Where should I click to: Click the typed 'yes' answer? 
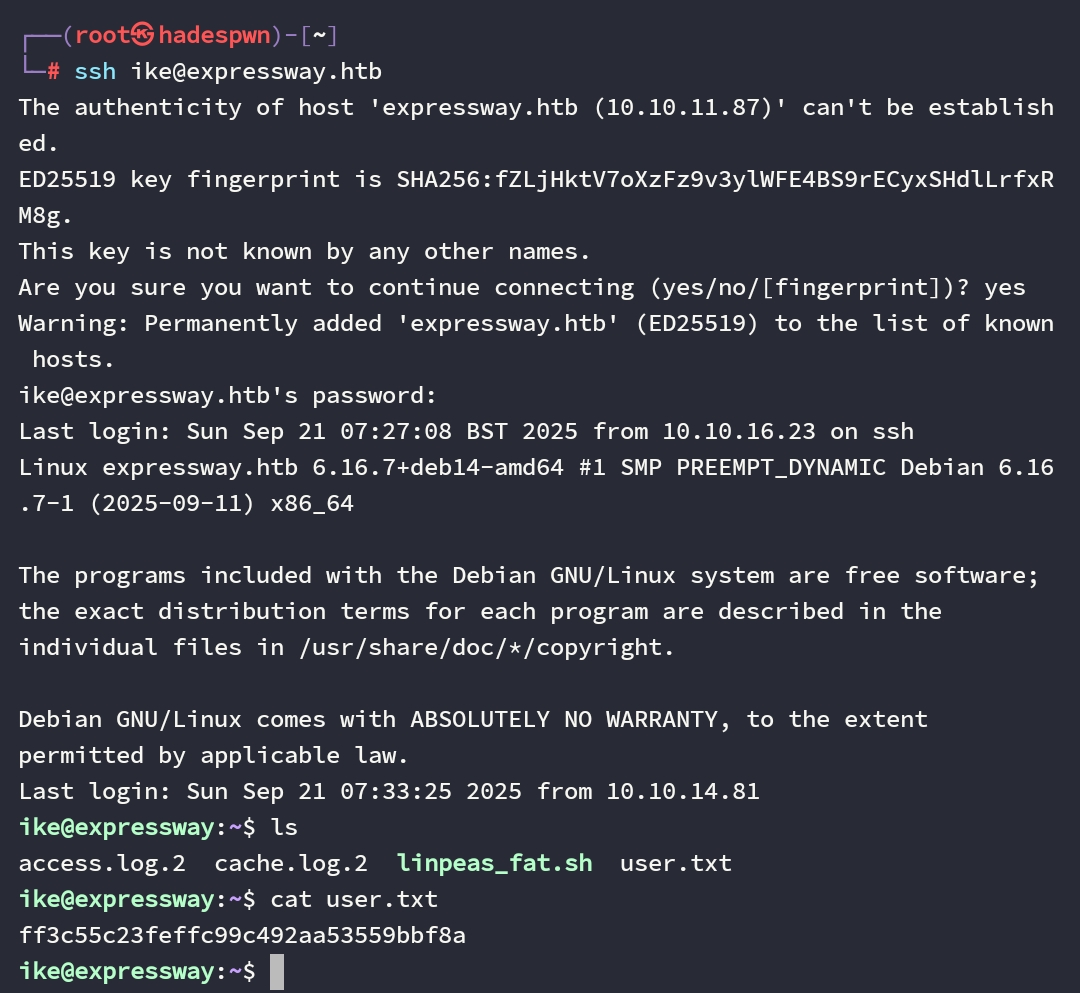click(1004, 288)
